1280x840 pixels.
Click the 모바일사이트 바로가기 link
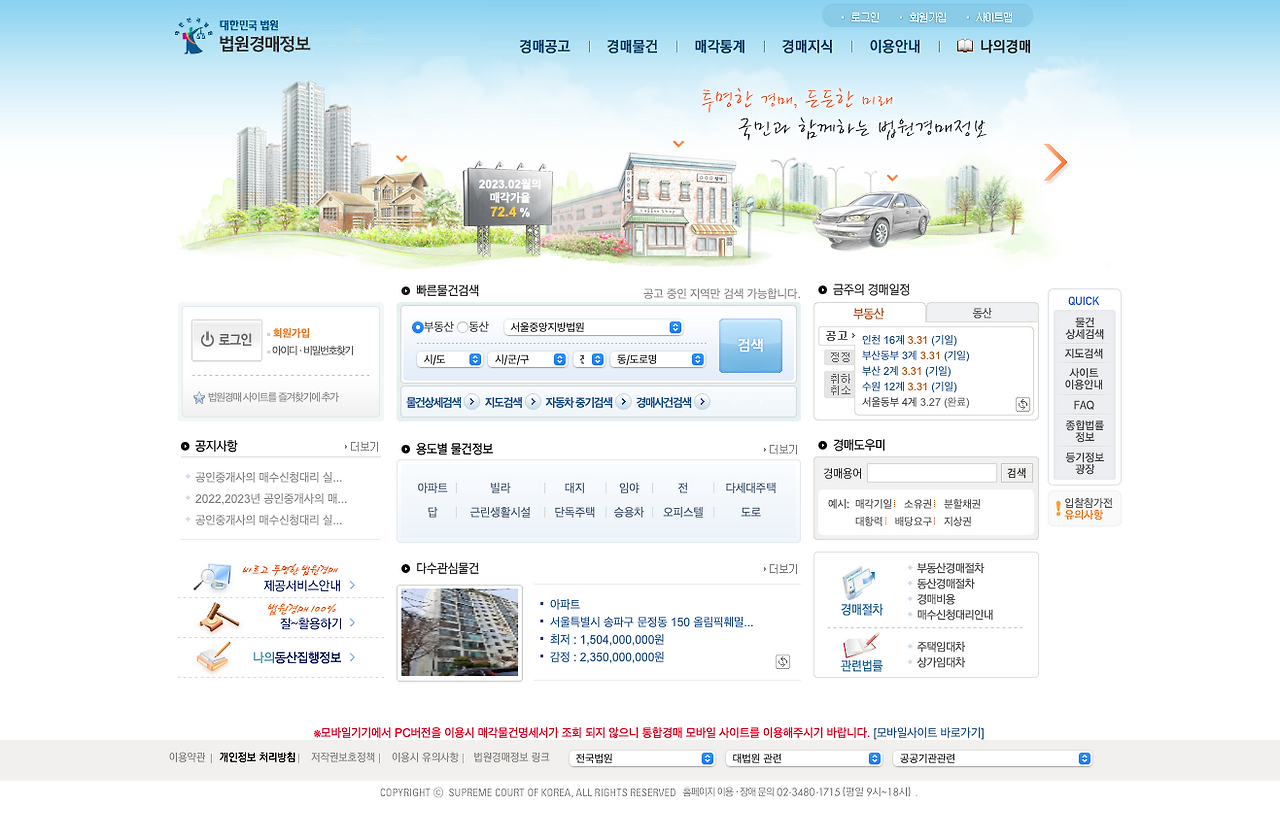pyautogui.click(x=937, y=731)
